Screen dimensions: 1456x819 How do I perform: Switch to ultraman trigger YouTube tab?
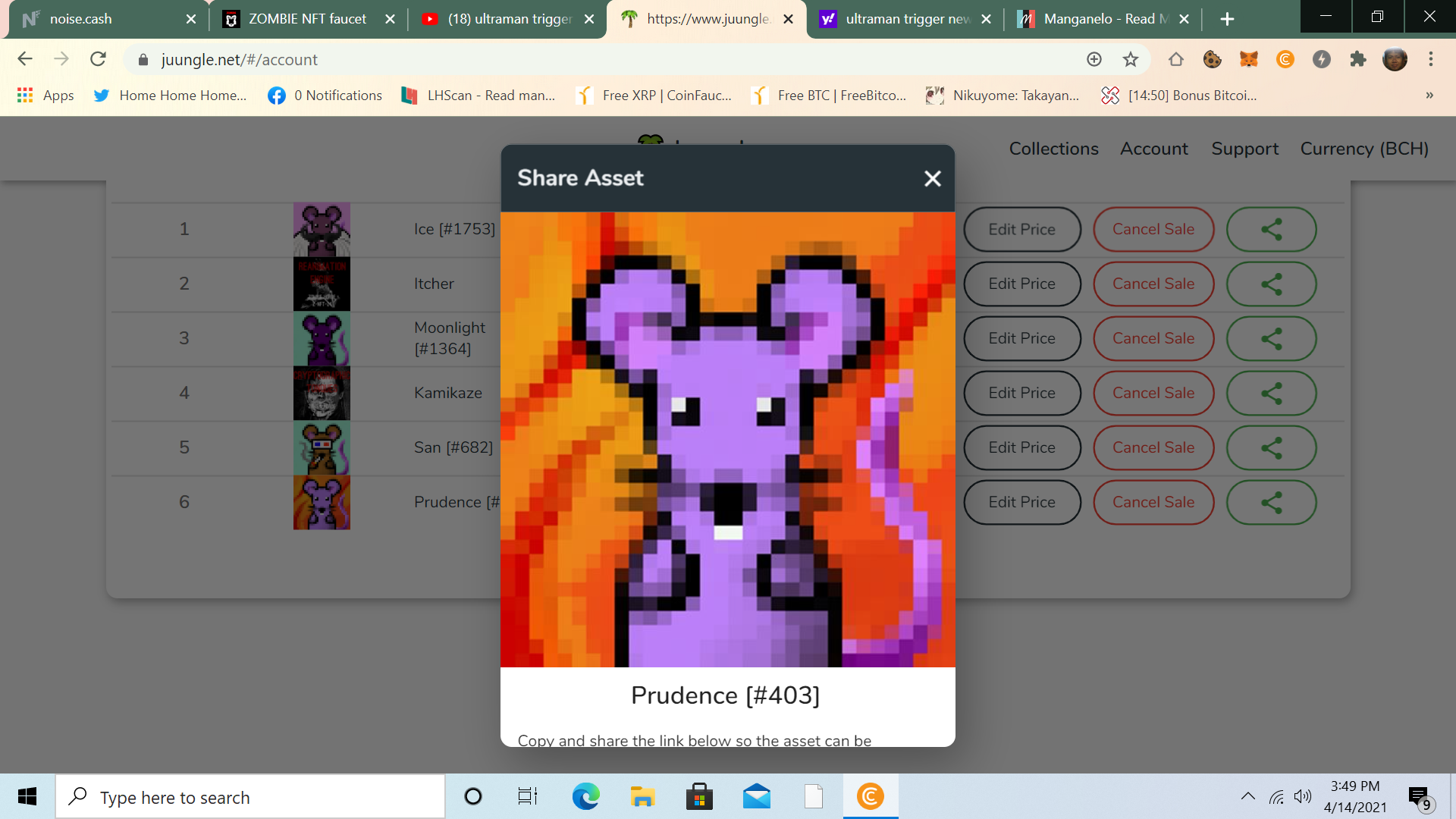(508, 19)
